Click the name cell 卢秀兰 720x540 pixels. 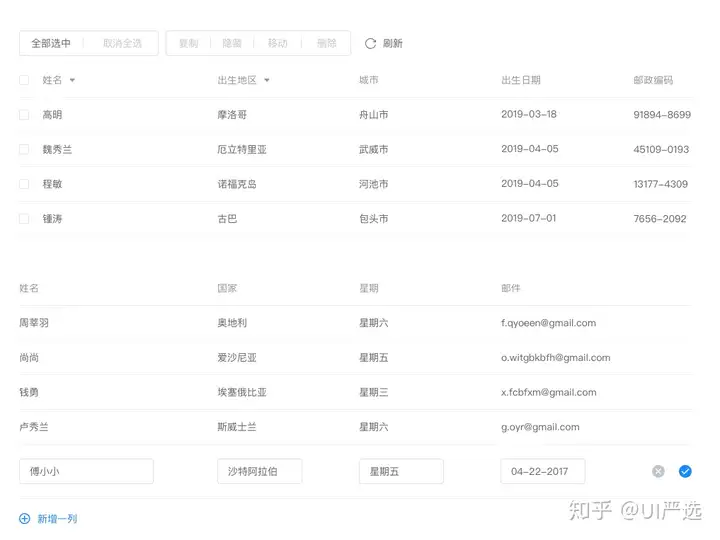(x=34, y=427)
